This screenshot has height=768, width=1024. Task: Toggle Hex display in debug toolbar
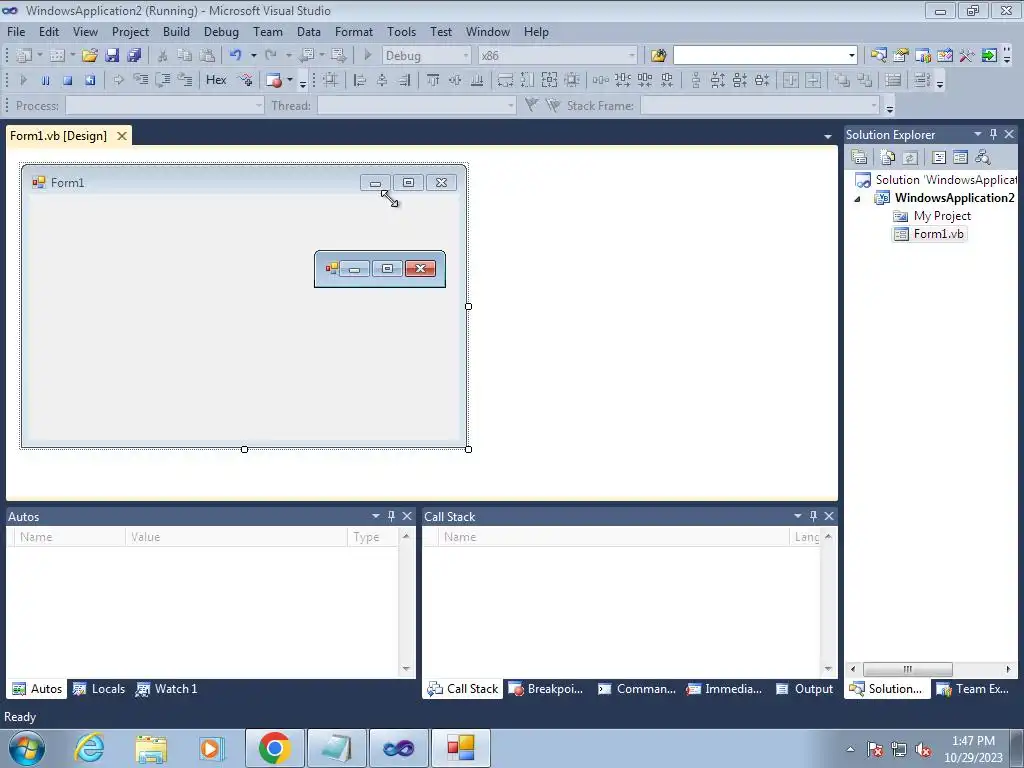coord(216,80)
